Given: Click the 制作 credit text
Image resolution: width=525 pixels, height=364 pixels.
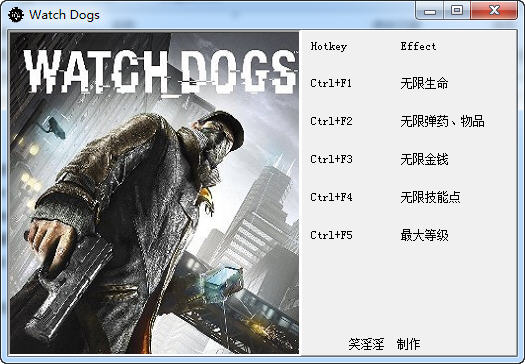Looking at the screenshot, I should tap(408, 344).
